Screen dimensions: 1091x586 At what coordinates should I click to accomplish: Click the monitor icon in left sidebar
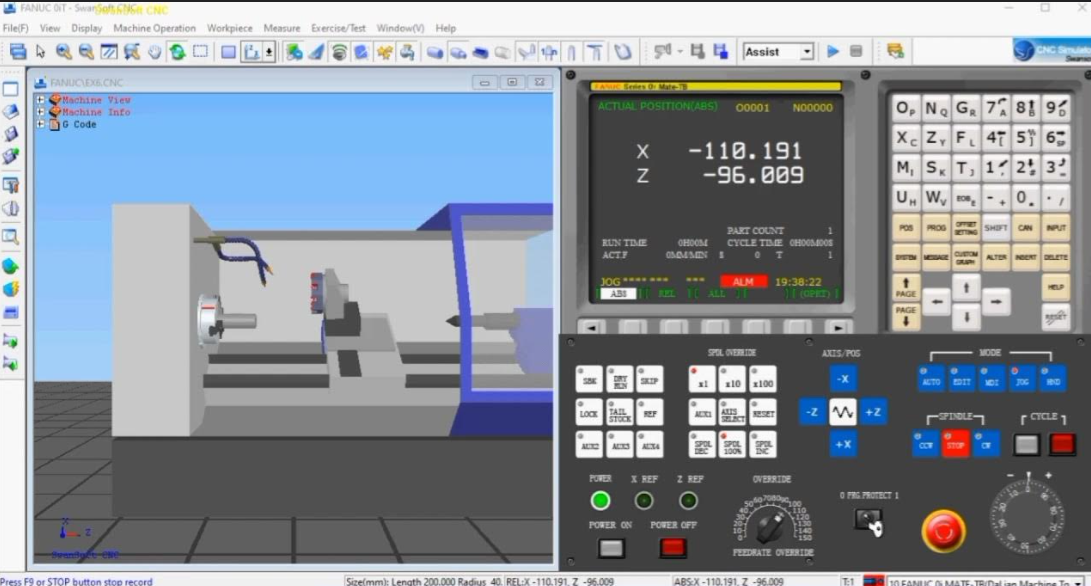pos(10,89)
